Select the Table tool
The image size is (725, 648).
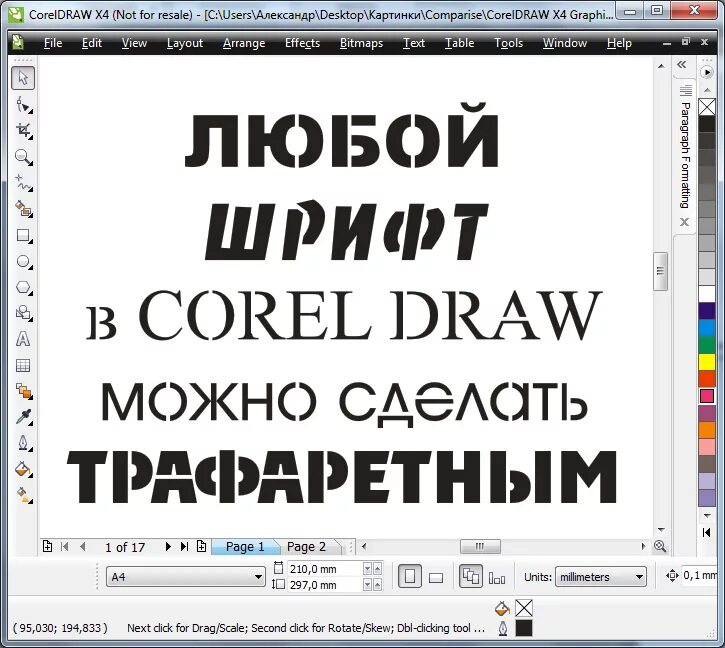point(23,365)
